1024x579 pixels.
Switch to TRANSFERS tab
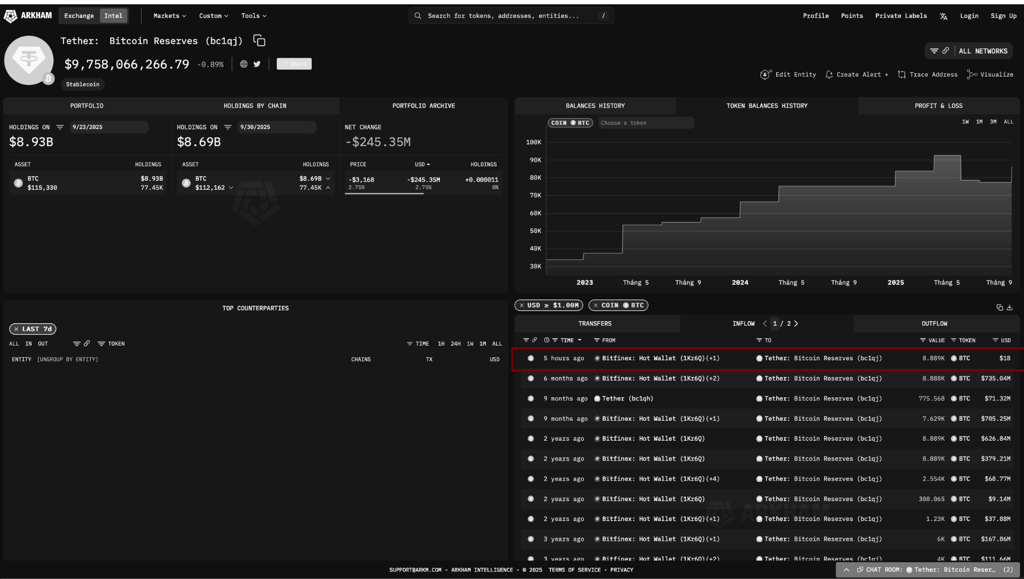[595, 324]
